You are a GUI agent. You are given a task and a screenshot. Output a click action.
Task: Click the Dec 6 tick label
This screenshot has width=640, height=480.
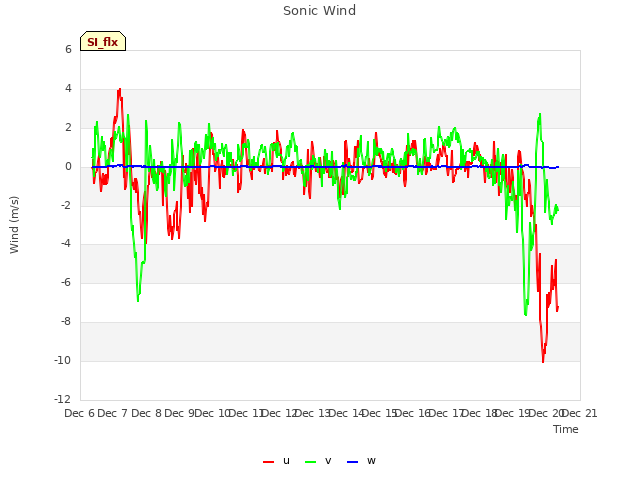coord(79,413)
